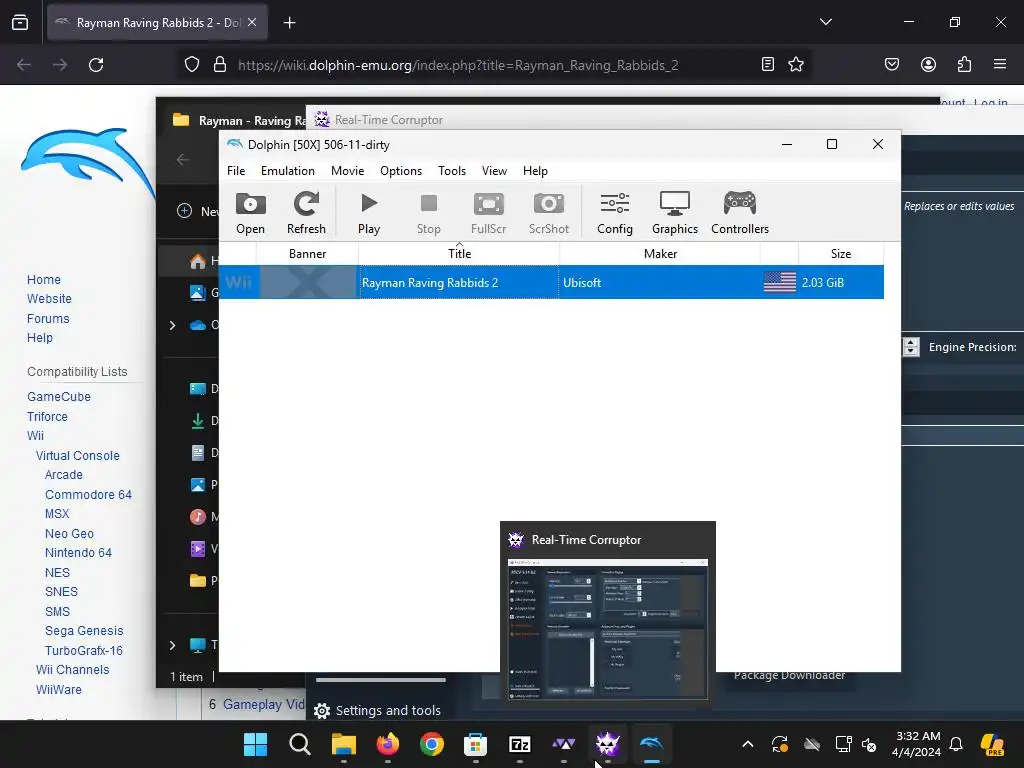
Task: Open Controllers configuration in Dolphin
Action: pyautogui.click(x=740, y=213)
